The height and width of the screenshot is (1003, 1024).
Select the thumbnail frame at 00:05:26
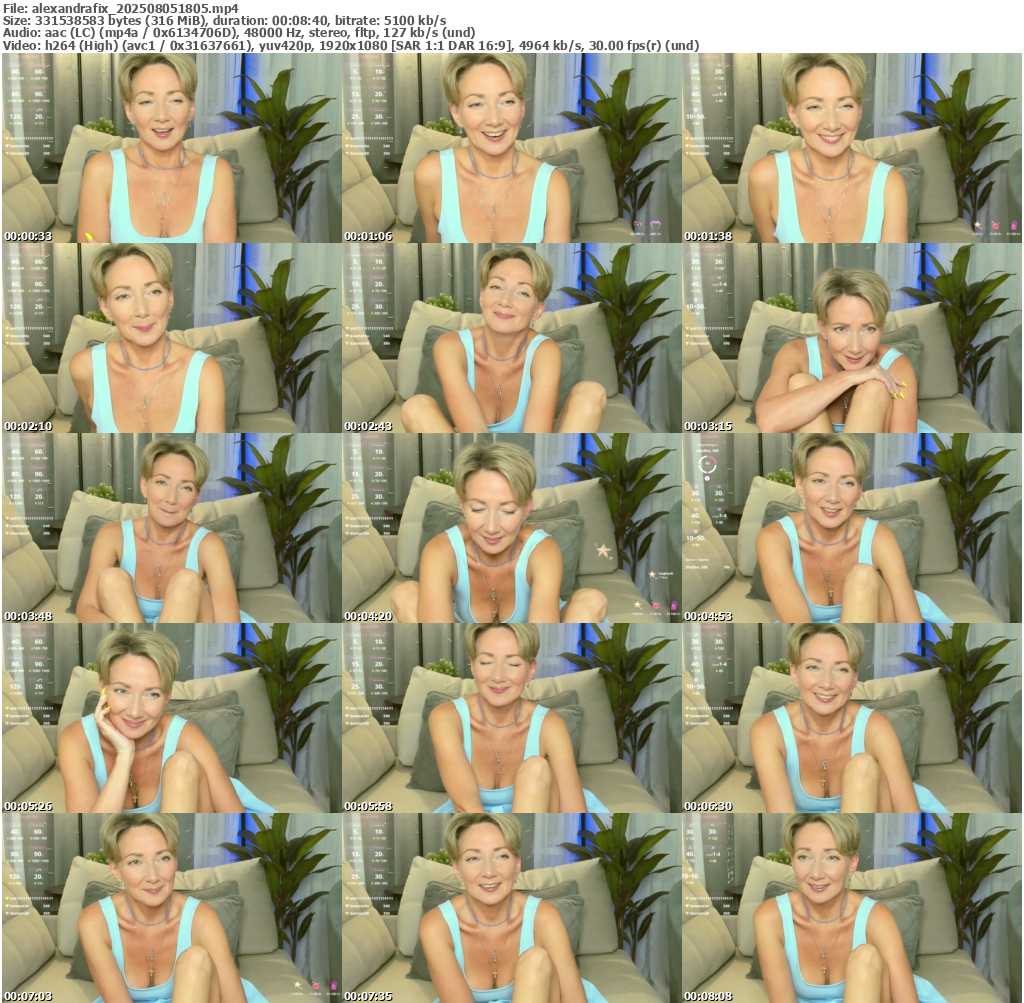[172, 718]
